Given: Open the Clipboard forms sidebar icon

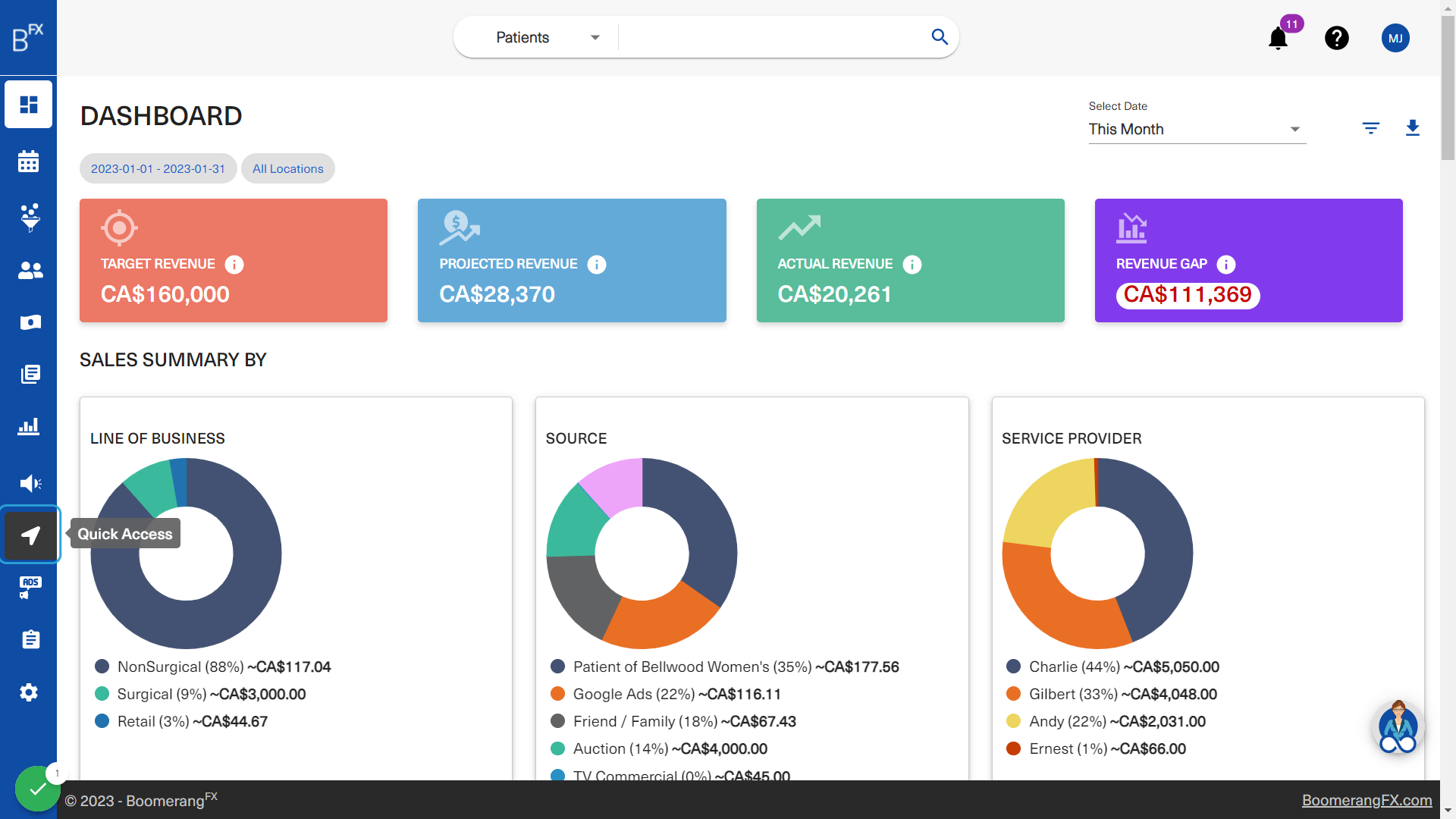Looking at the screenshot, I should click(30, 639).
